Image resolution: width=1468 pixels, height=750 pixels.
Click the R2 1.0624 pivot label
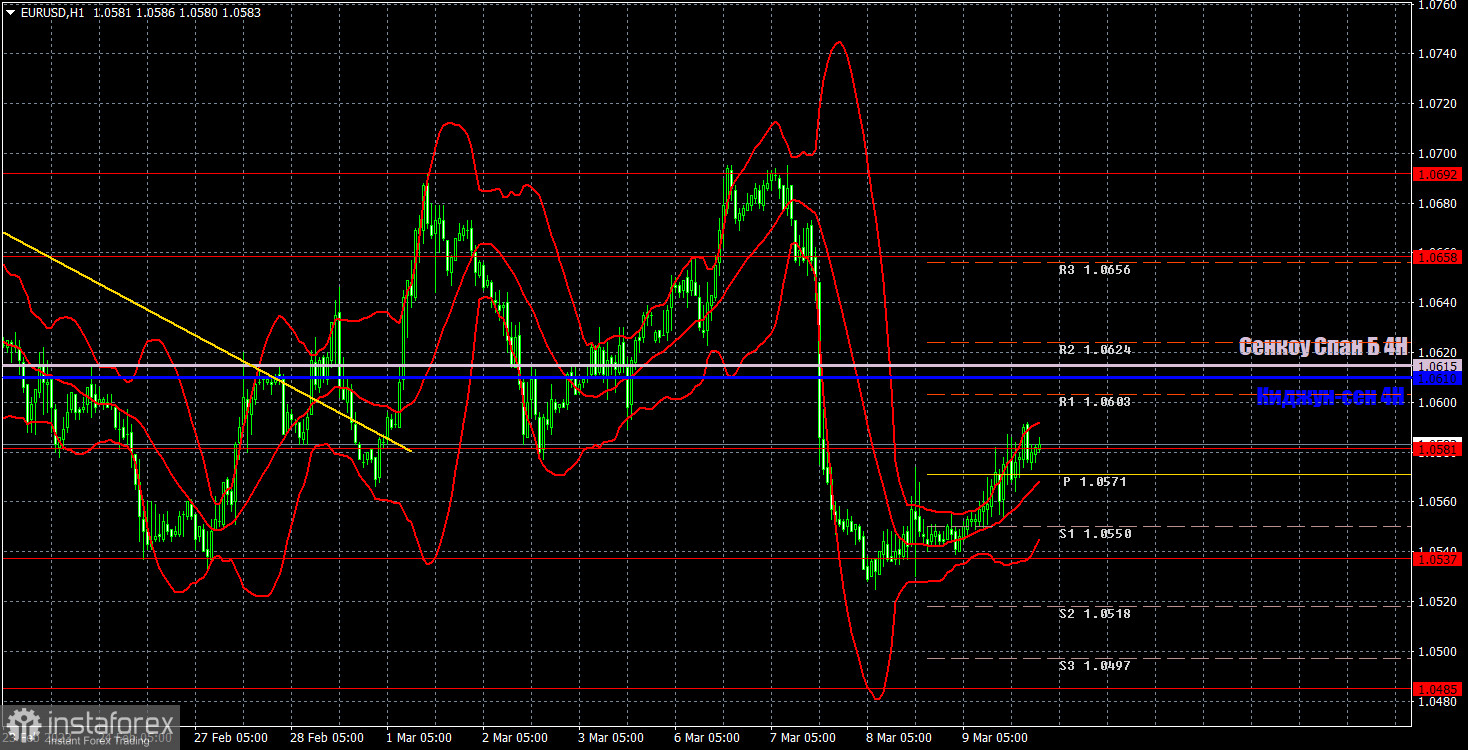[x=1095, y=350]
